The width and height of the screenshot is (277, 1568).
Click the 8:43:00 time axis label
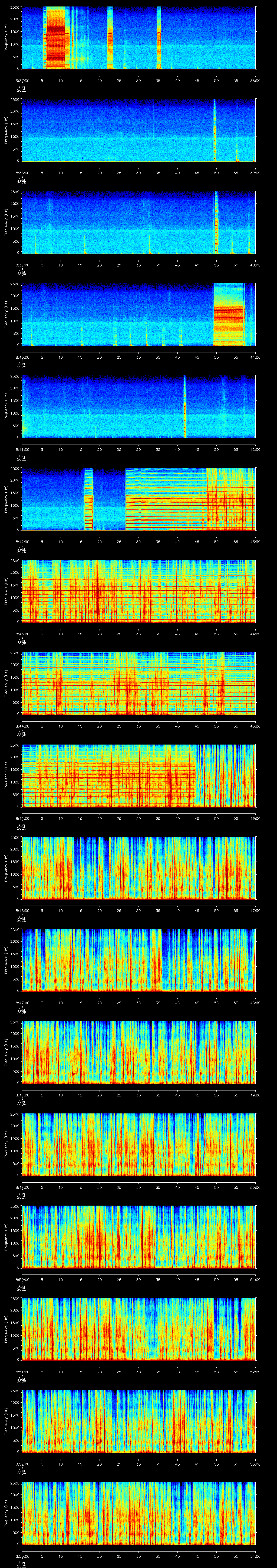[x=22, y=634]
